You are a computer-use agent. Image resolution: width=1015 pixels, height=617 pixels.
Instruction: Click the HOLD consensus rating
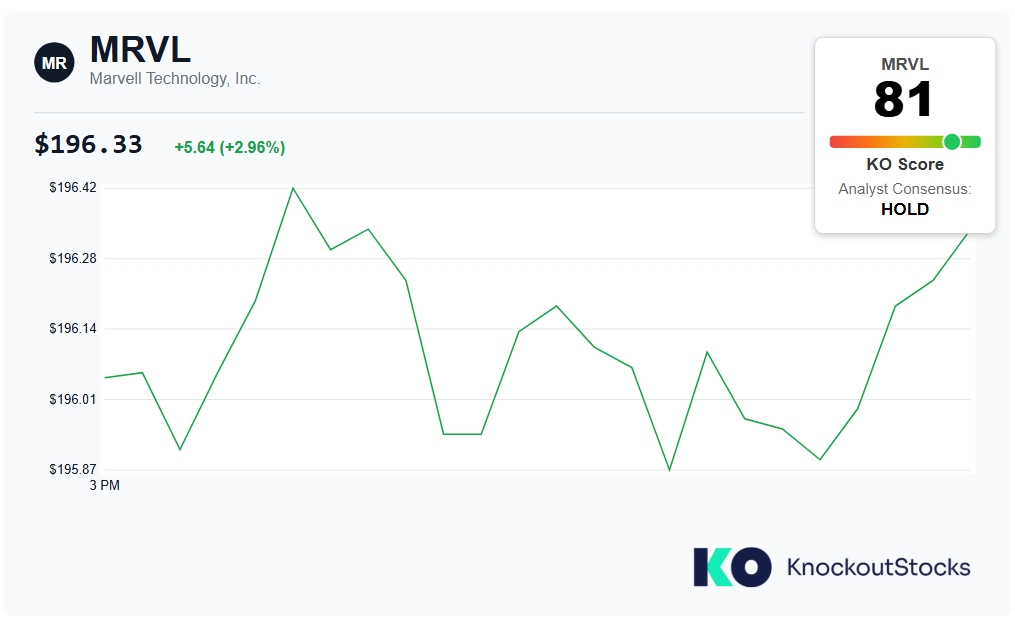[905, 209]
